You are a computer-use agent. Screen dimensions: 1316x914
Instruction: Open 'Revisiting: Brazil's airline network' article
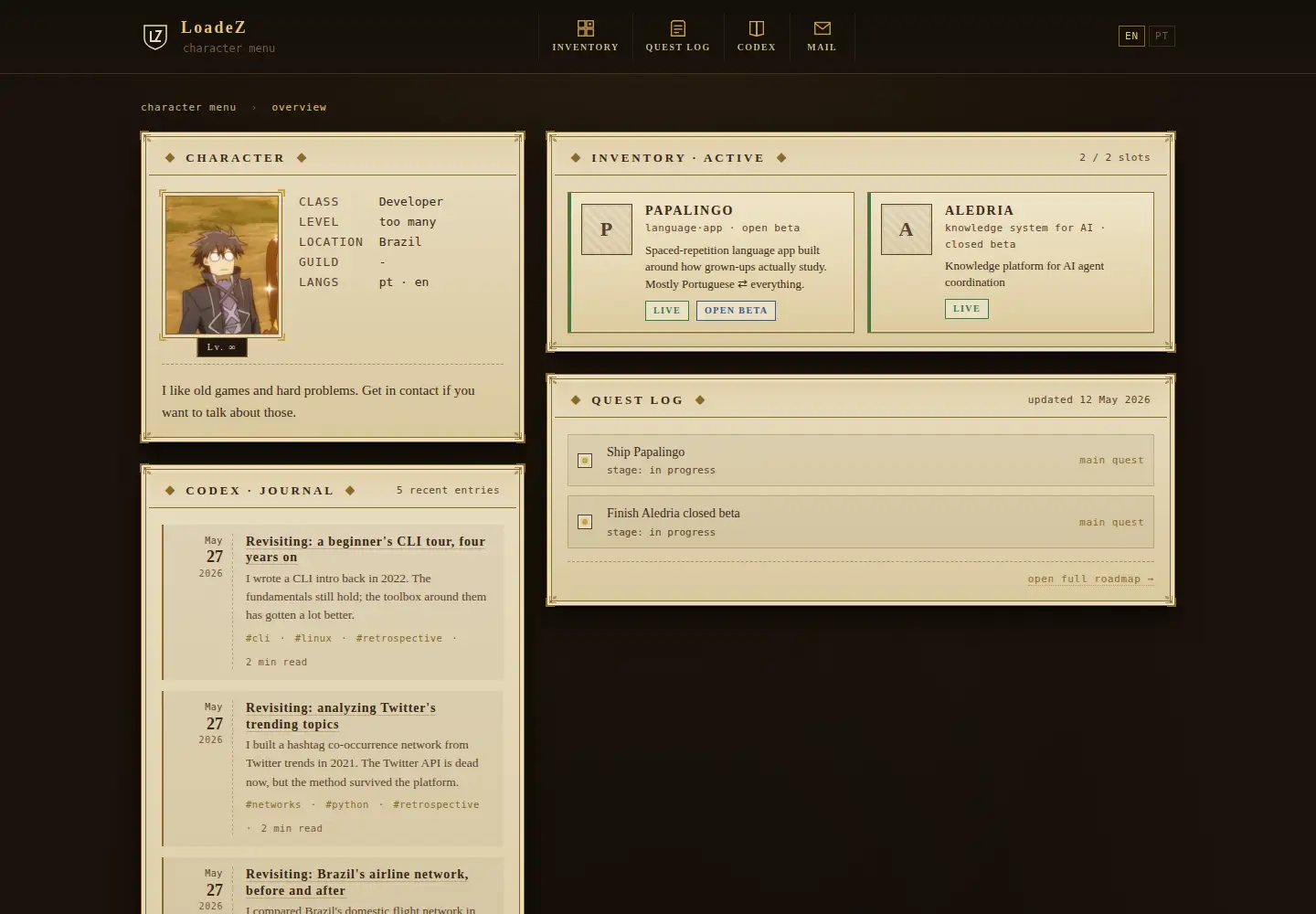[357, 882]
